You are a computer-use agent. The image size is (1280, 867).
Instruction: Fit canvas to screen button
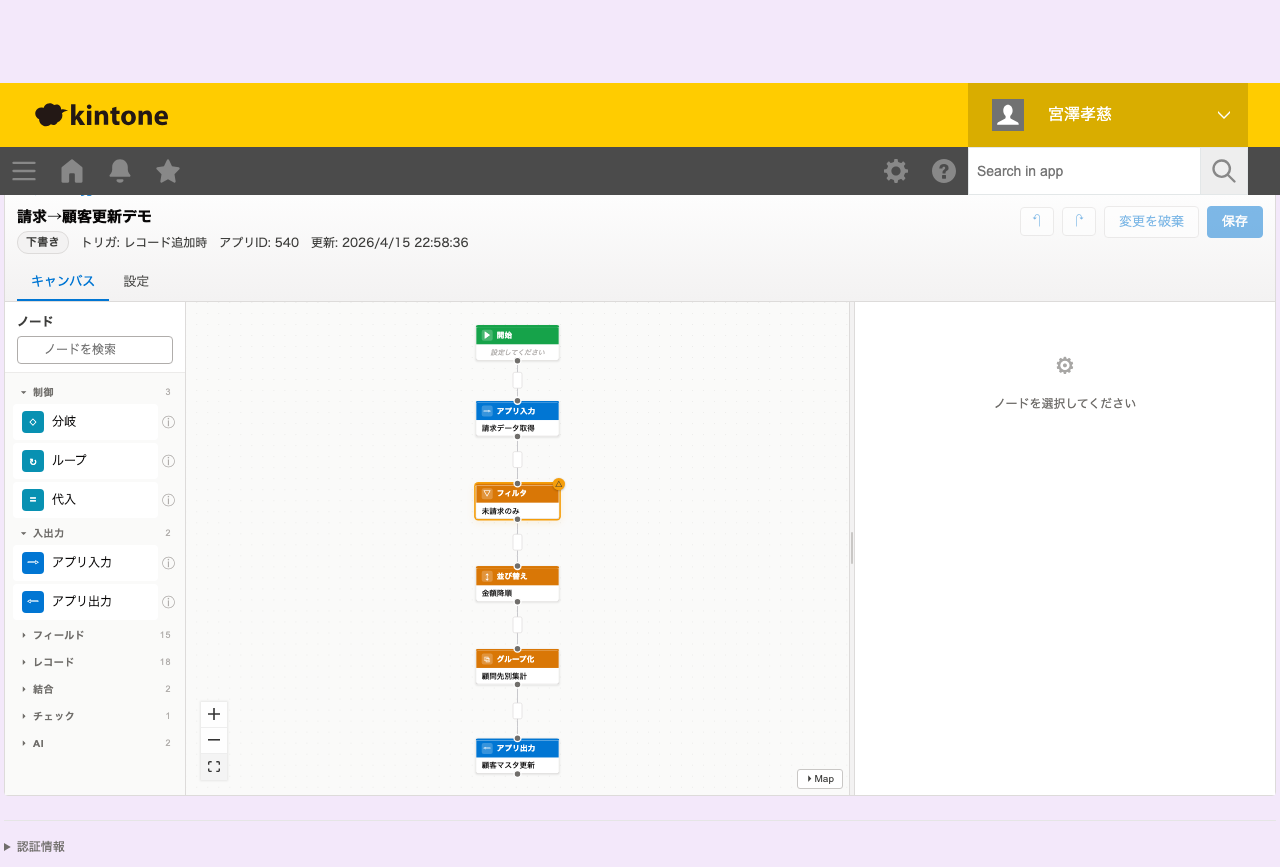pyautogui.click(x=214, y=767)
